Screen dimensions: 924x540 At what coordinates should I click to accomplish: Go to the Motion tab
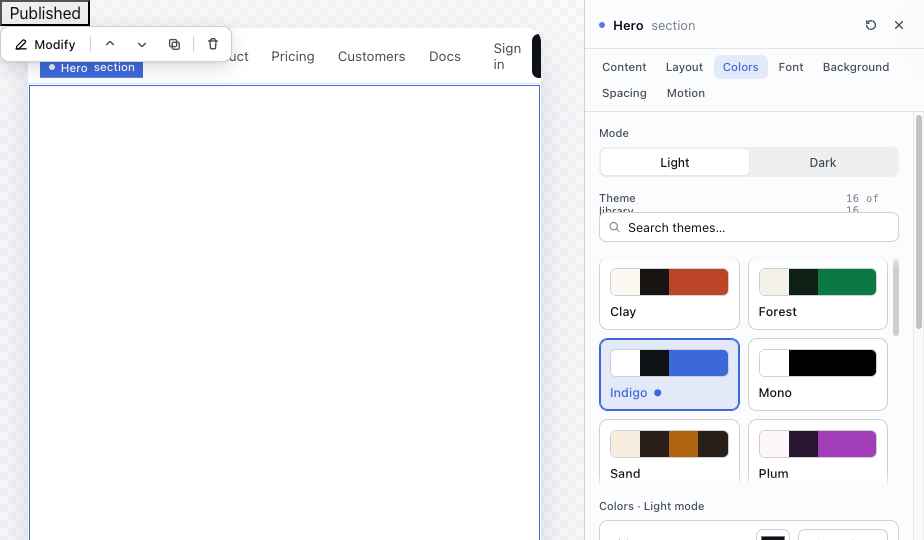685,93
